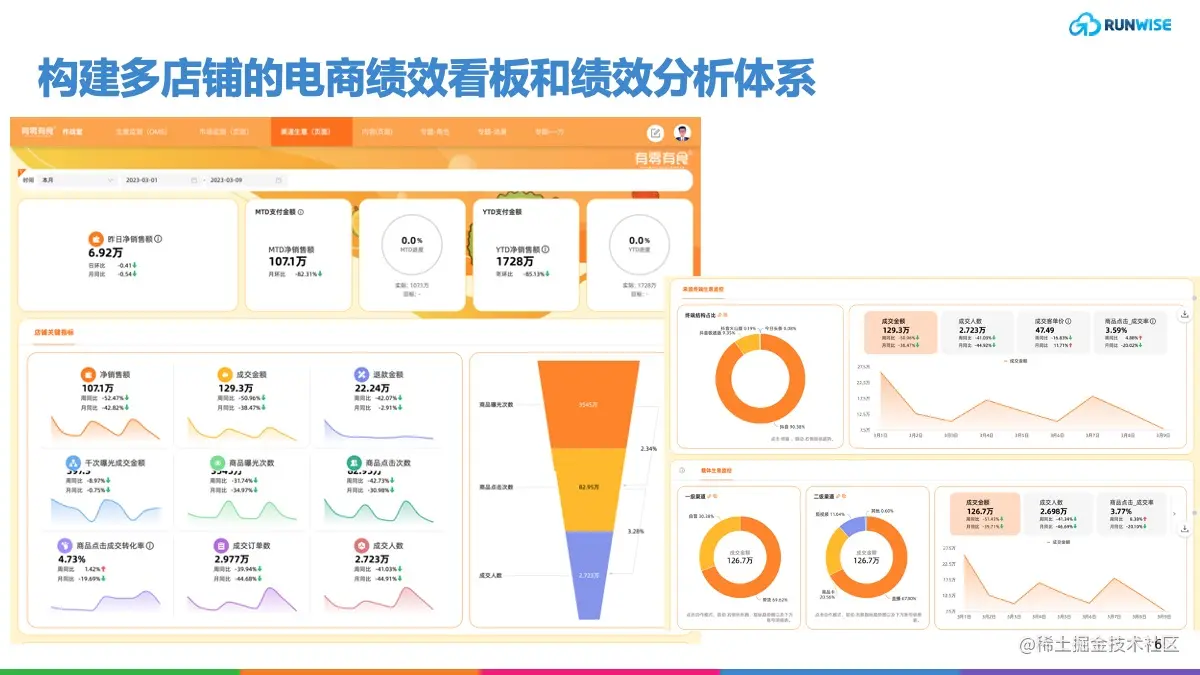Image resolution: width=1200 pixels, height=675 pixels.
Task: Click the 4.73% conversion rate value
Action: tap(72, 559)
